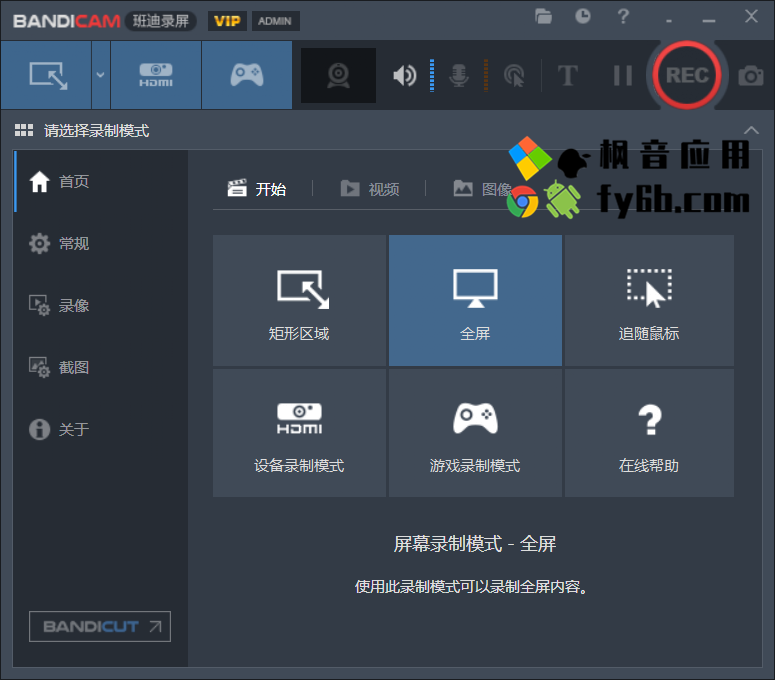Toggle the mouse click effect icon
The image size is (775, 680).
click(x=514, y=76)
